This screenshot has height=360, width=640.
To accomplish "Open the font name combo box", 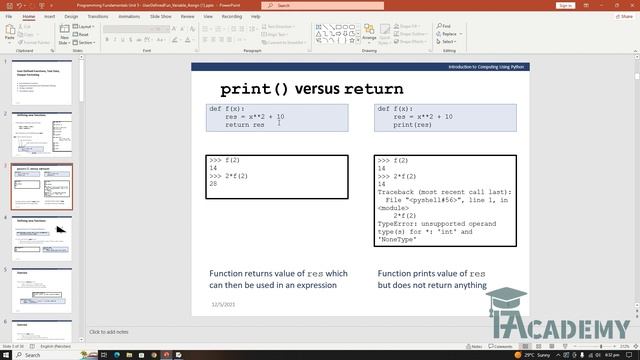I will [127, 29].
